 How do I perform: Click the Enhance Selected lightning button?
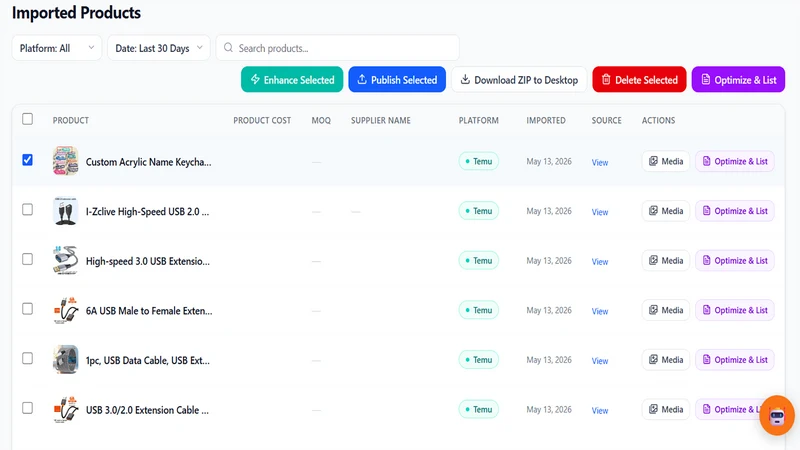[292, 80]
